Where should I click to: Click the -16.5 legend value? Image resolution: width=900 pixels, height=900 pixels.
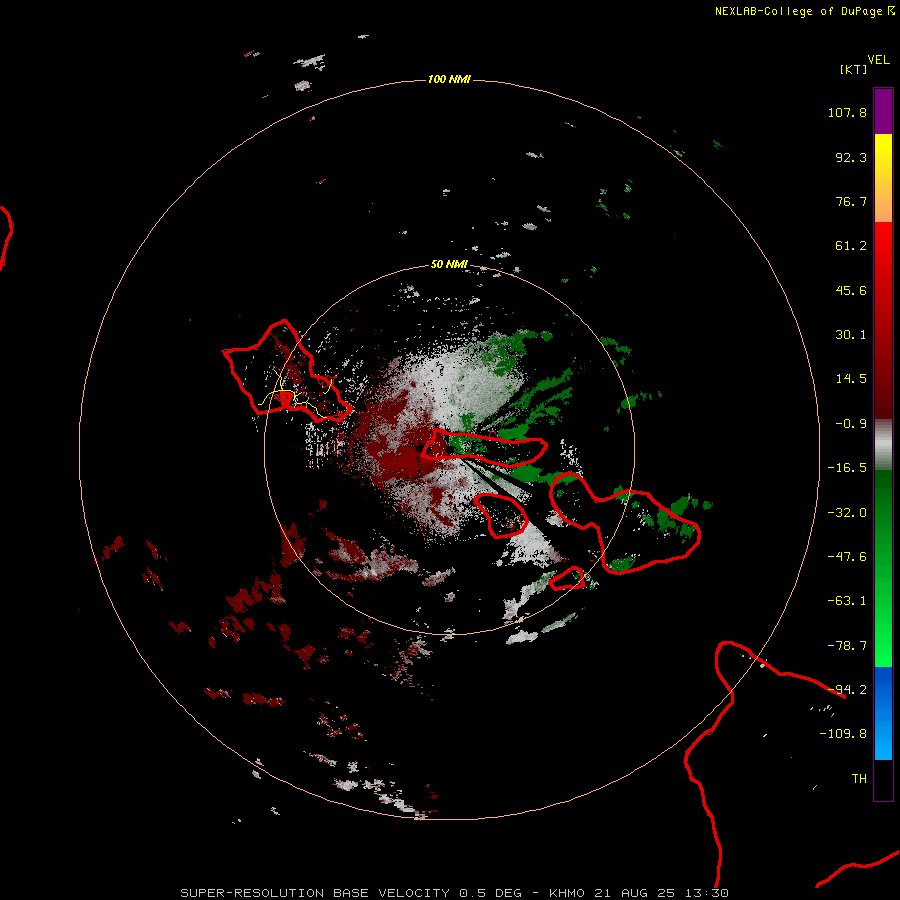point(847,468)
